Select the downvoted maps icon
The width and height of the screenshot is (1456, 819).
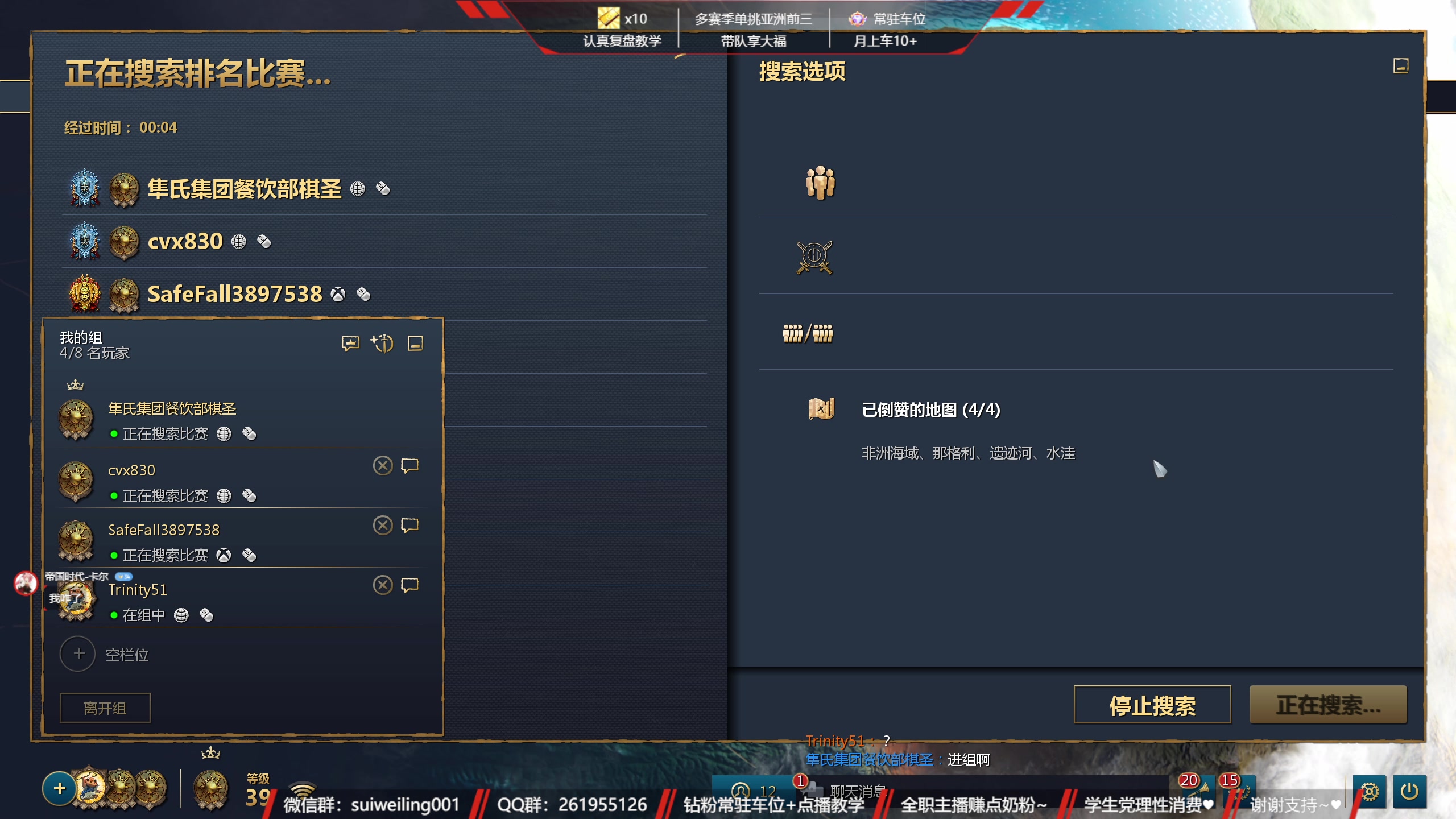[x=821, y=408]
